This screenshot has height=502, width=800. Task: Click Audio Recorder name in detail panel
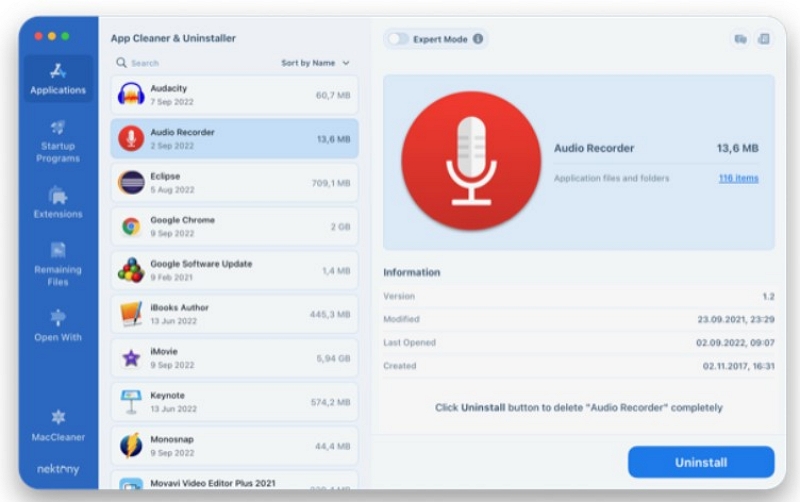point(594,148)
